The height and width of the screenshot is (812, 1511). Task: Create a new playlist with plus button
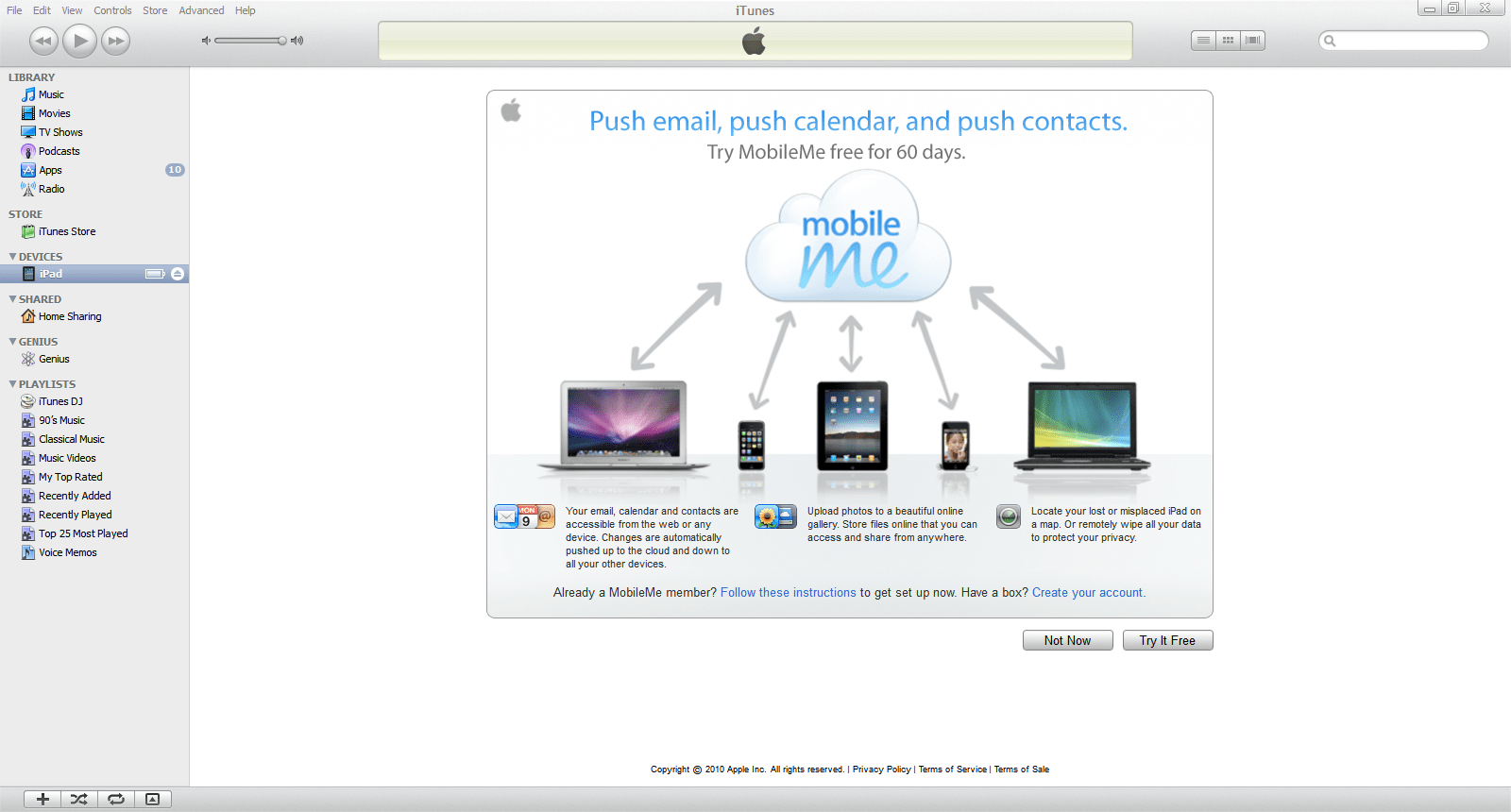(x=42, y=799)
